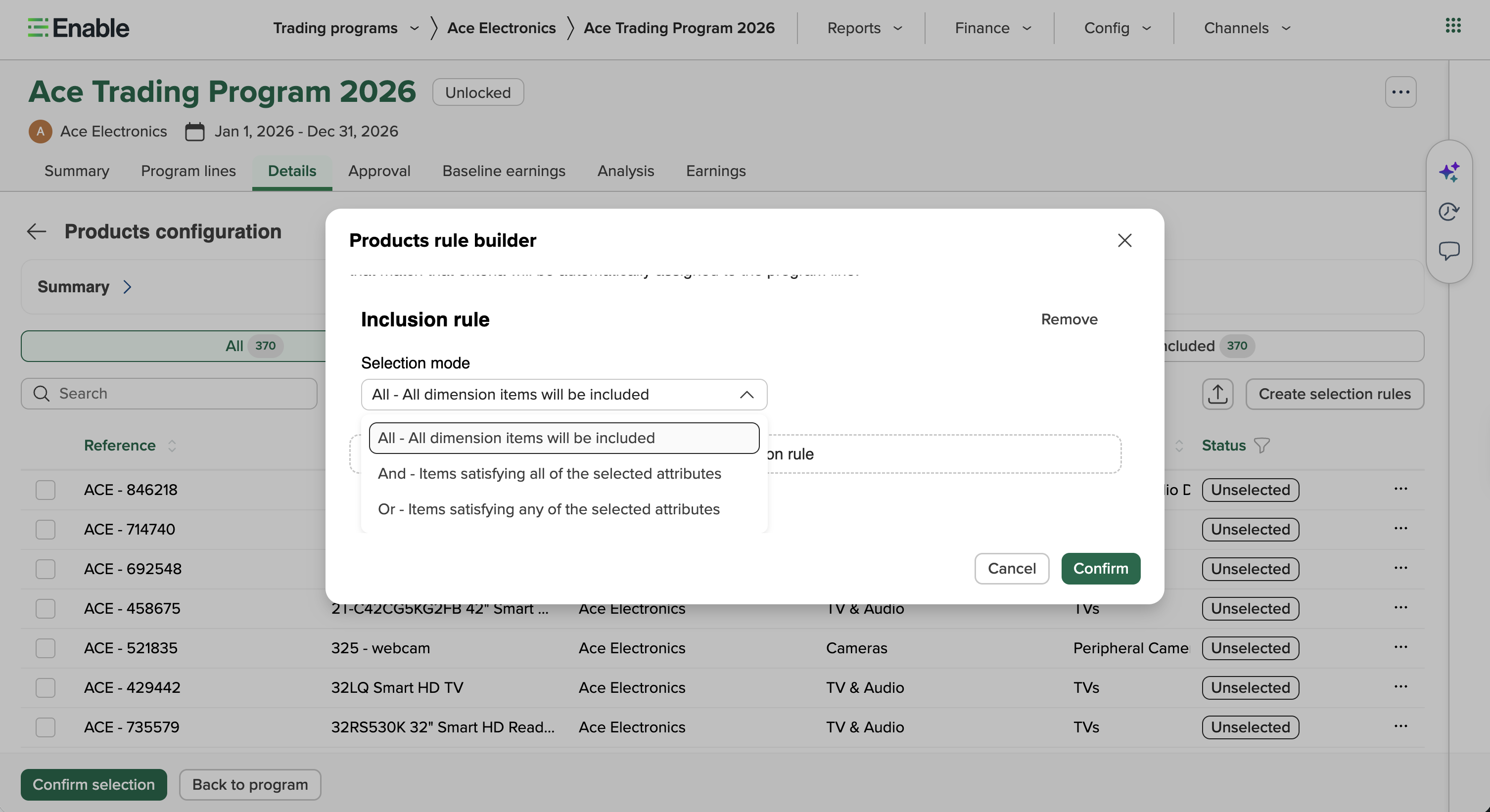Open the Baseline earnings tab
This screenshot has height=812, width=1490.
coord(504,171)
